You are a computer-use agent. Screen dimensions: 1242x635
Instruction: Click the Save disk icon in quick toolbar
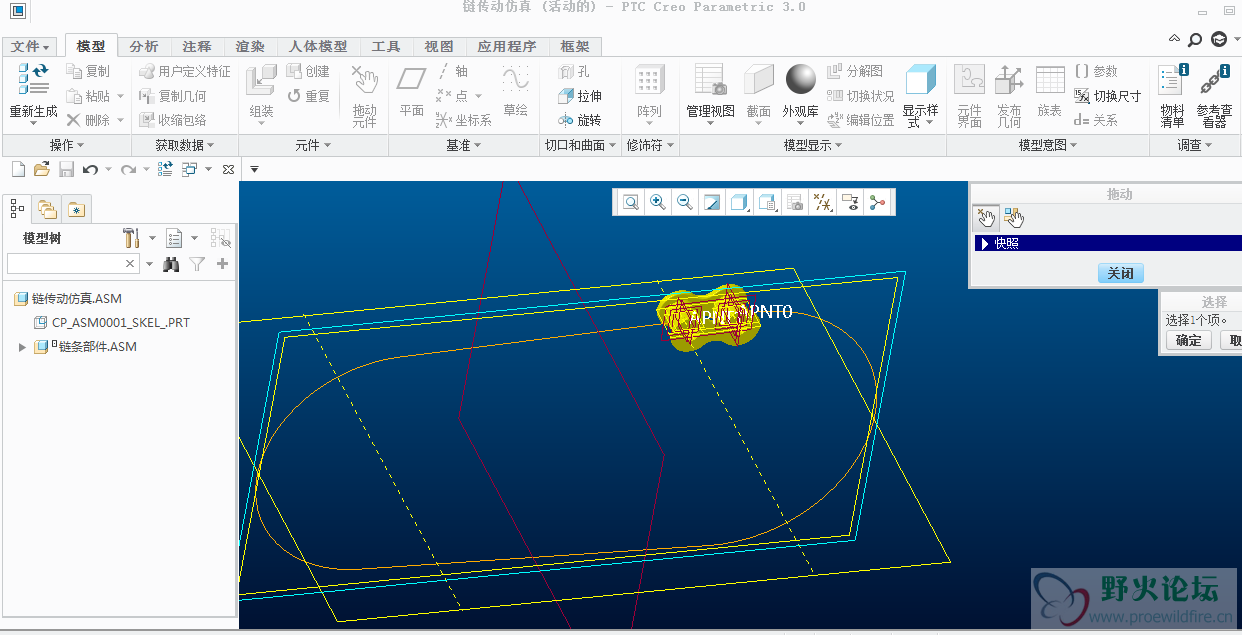pos(66,169)
